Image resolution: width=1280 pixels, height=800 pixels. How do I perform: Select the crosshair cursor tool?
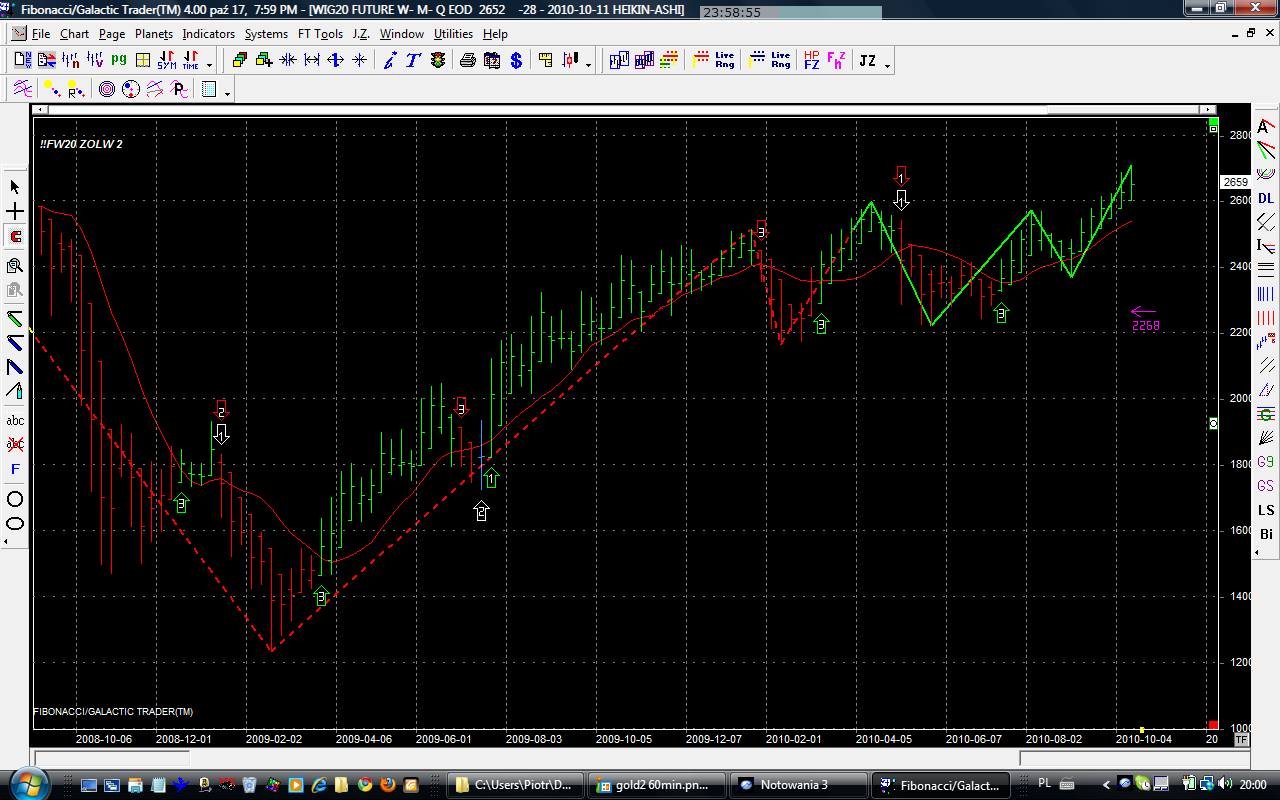tap(15, 212)
